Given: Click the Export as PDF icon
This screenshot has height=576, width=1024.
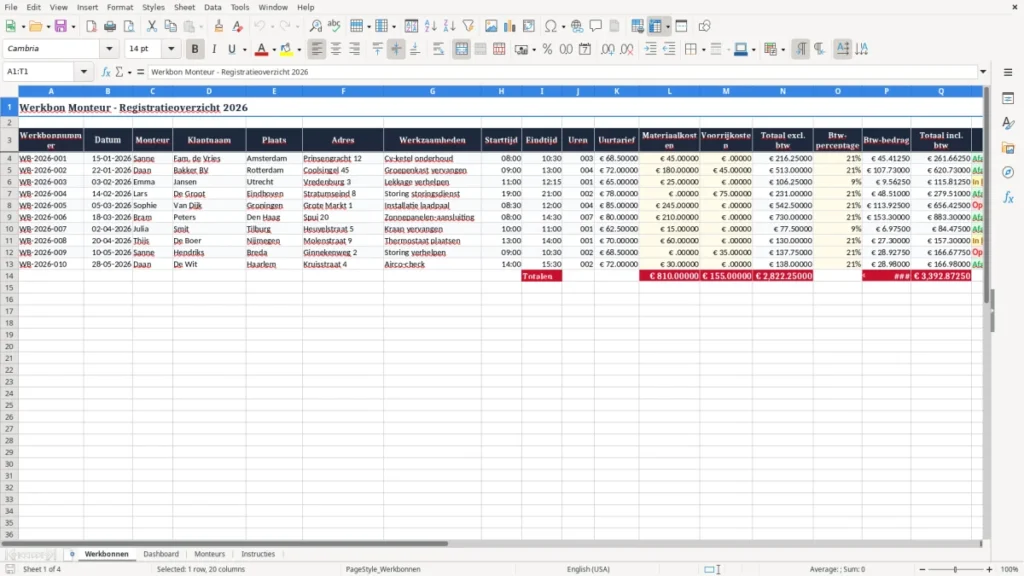Looking at the screenshot, I should point(91,26).
